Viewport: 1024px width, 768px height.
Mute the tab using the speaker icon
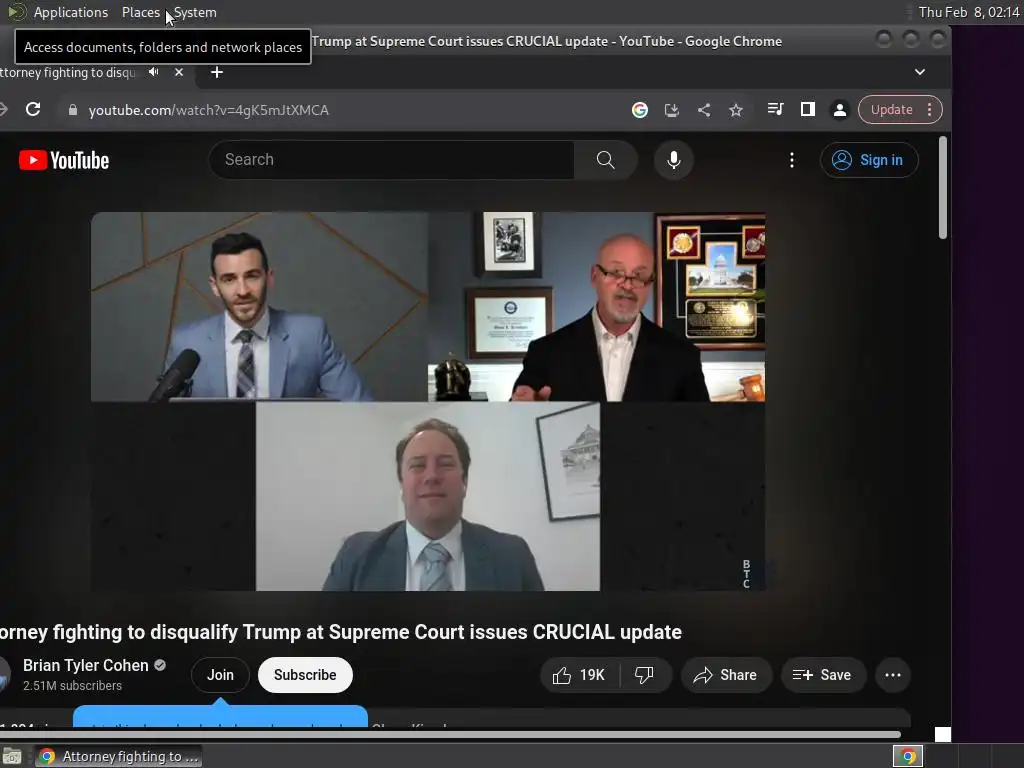pyautogui.click(x=153, y=72)
